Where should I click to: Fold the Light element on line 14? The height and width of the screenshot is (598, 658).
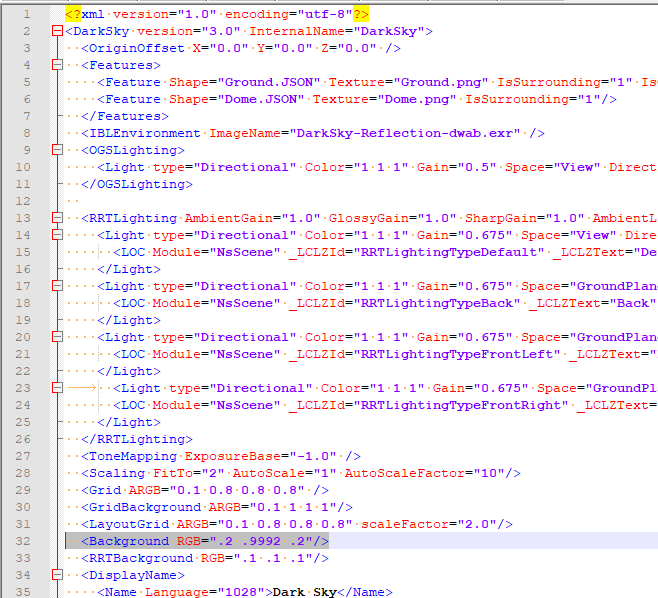pos(56,235)
